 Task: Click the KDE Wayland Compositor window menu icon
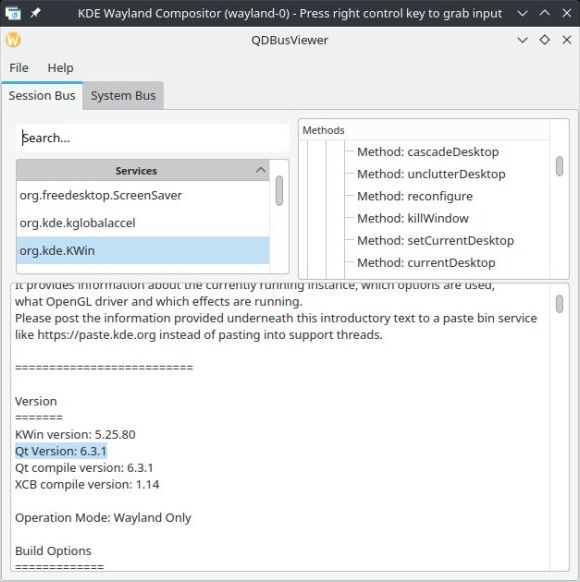pyautogui.click(x=13, y=13)
